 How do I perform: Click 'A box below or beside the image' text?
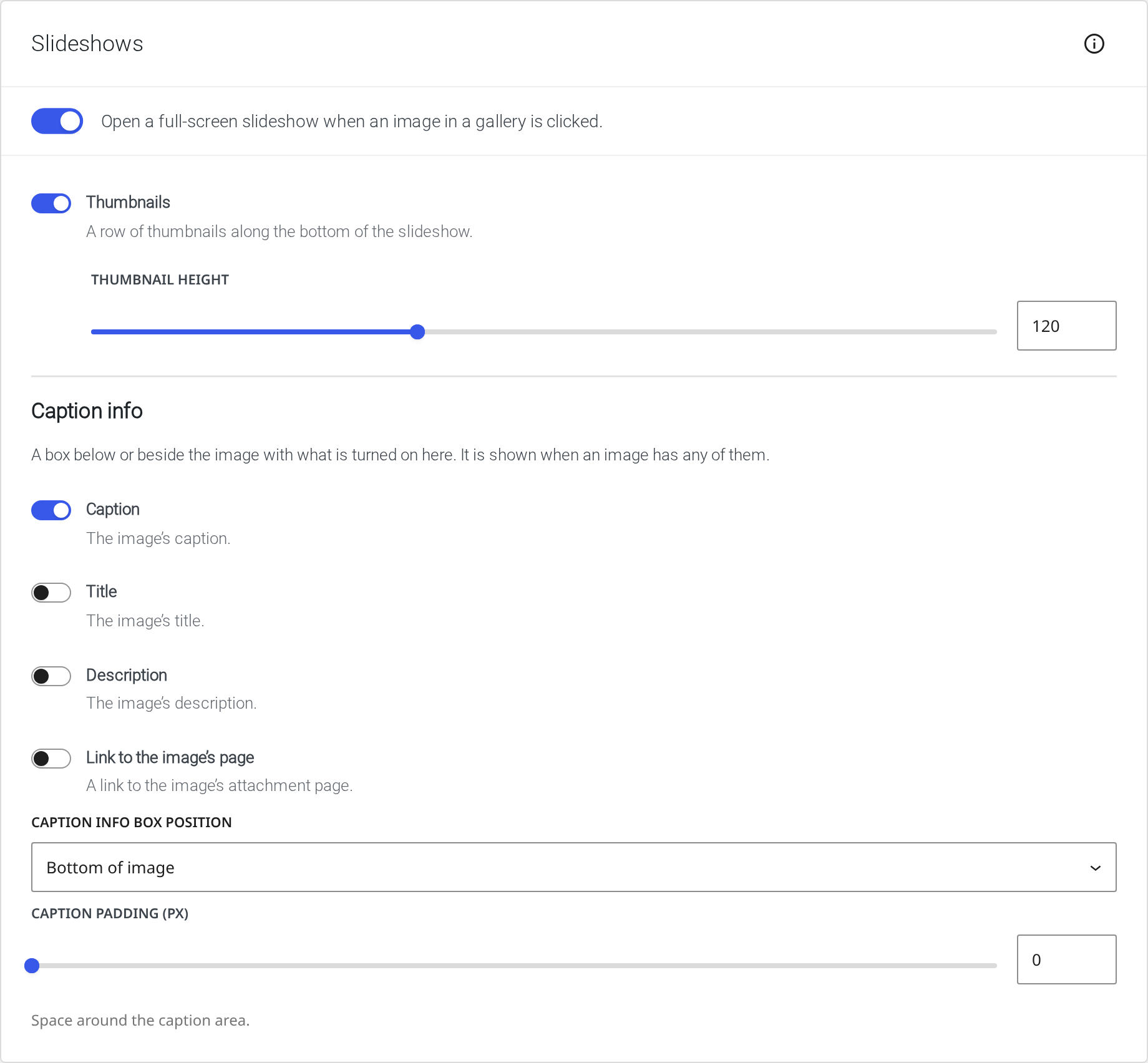tap(400, 455)
